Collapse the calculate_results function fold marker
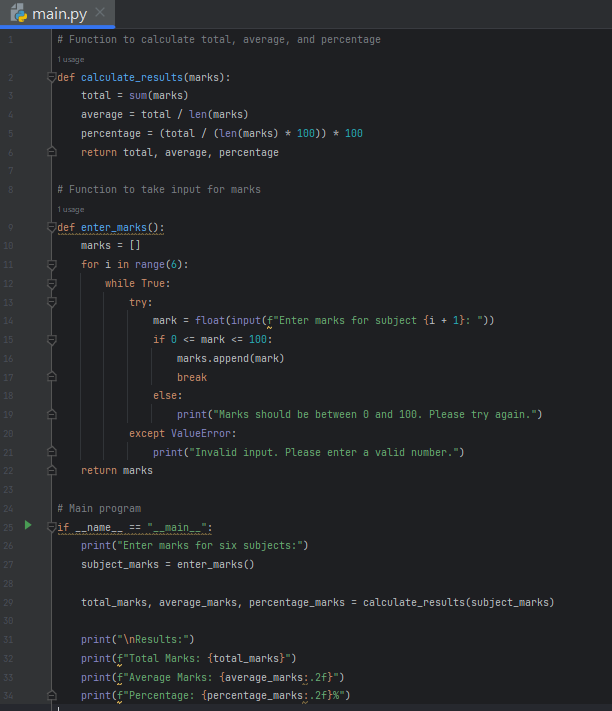 click(x=52, y=77)
